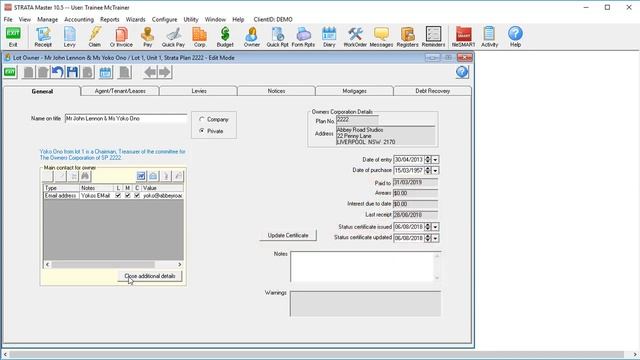The height and width of the screenshot is (360, 640).
Task: Toggle the C checkbox for Email address row
Action: [137, 196]
